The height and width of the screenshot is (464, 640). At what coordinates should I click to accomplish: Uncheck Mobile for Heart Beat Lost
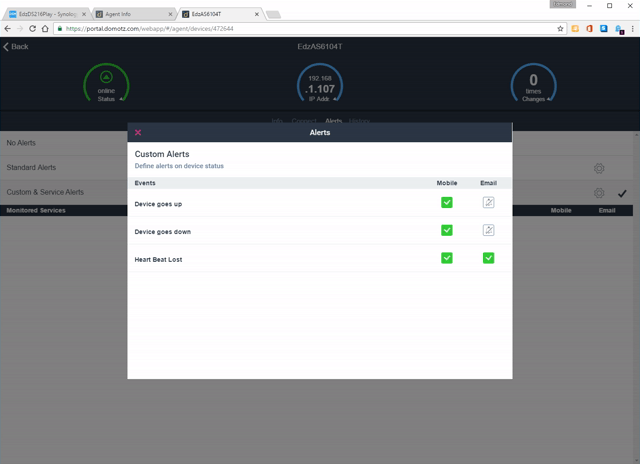[447, 258]
